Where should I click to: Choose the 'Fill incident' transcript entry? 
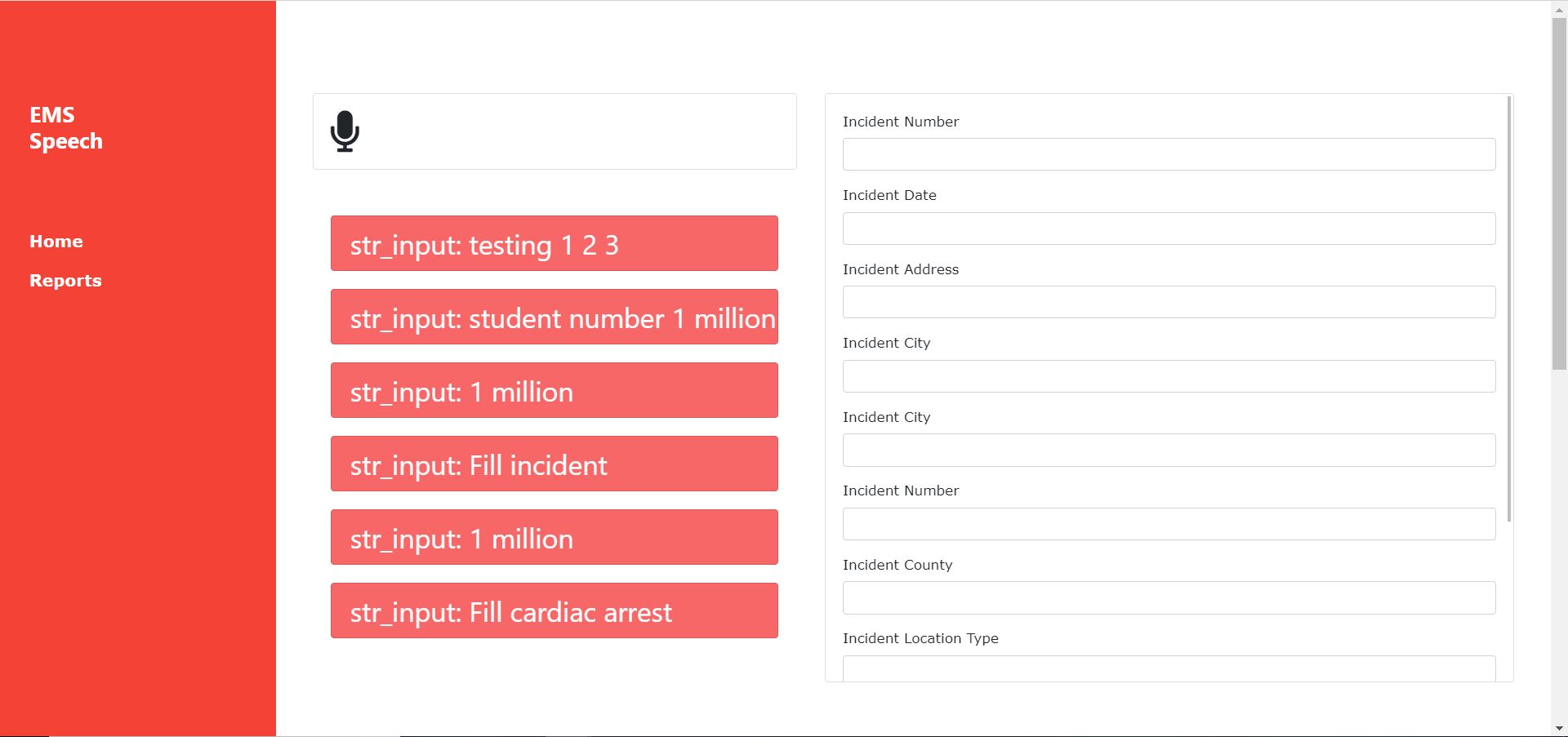(555, 464)
